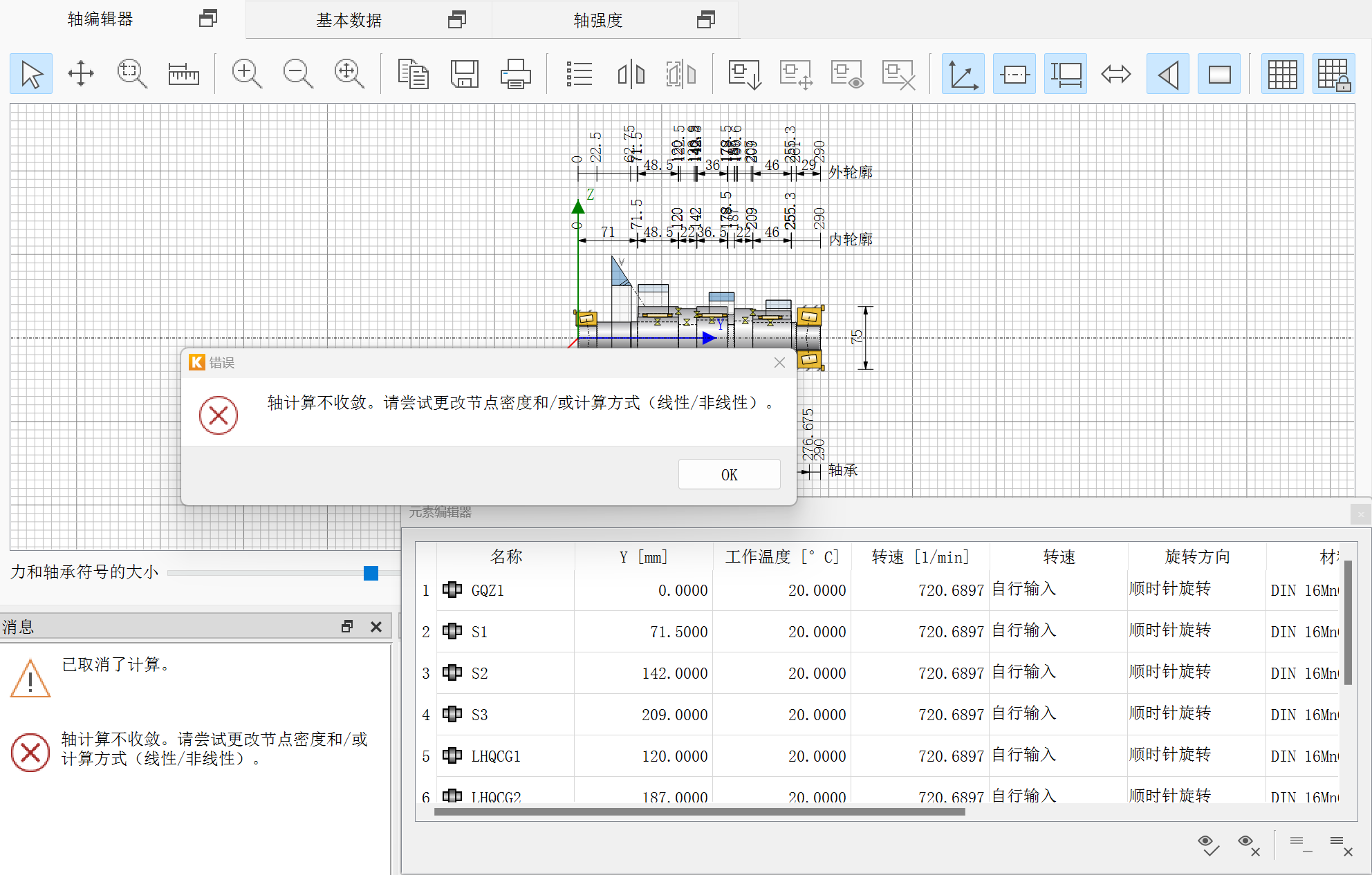Switch to the 轴强度 tab
This screenshot has height=875, width=1372.
(598, 20)
